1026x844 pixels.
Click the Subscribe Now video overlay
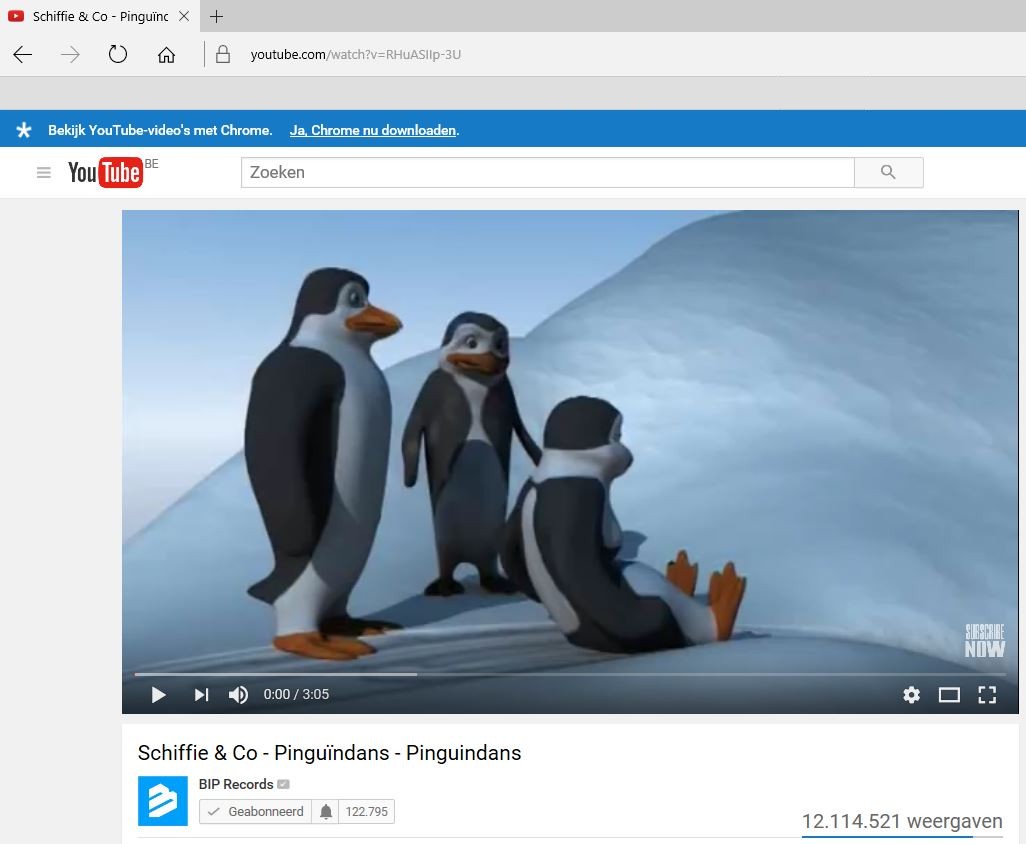click(x=985, y=641)
